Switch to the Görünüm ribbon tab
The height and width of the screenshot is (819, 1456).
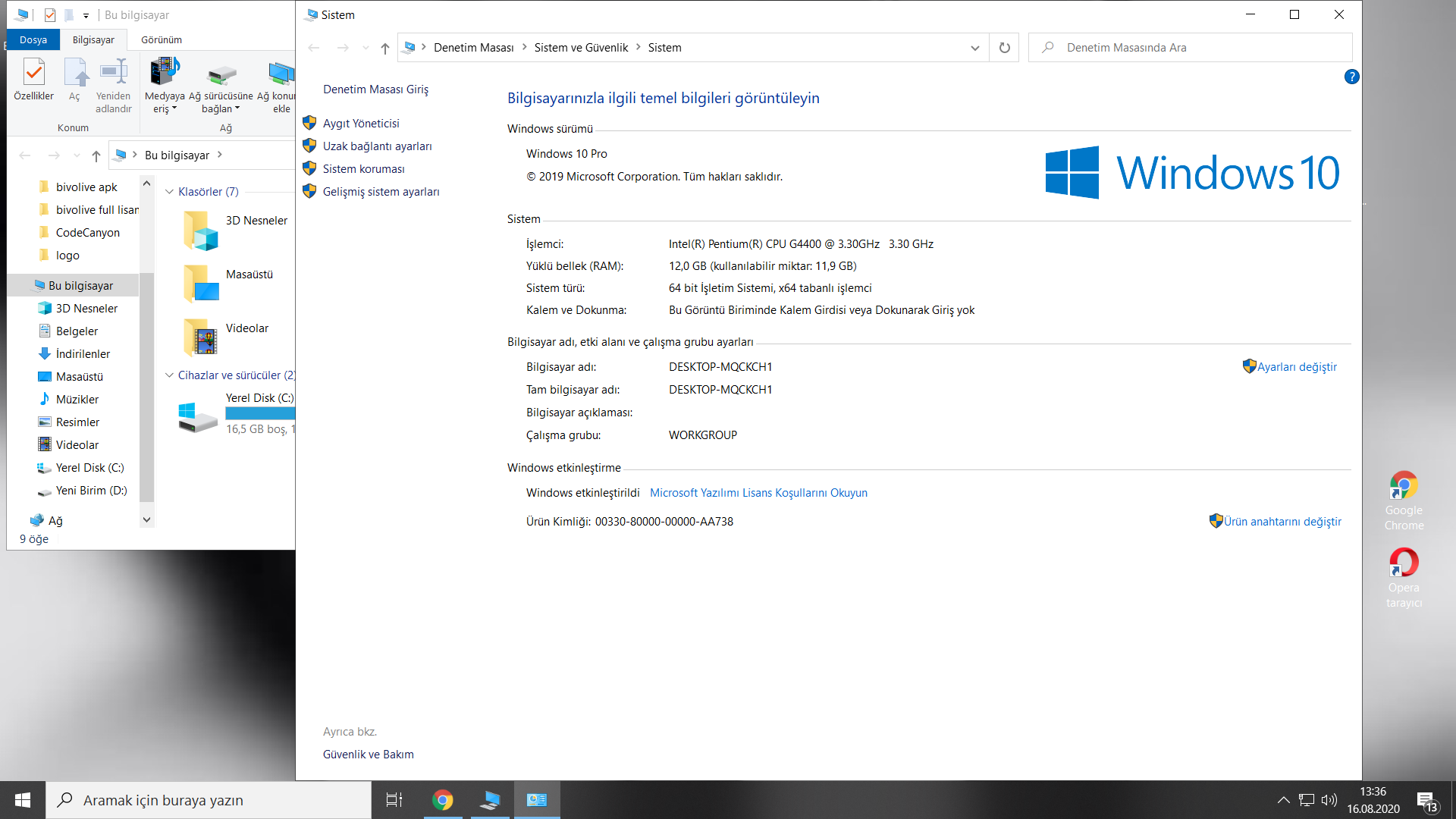click(162, 39)
